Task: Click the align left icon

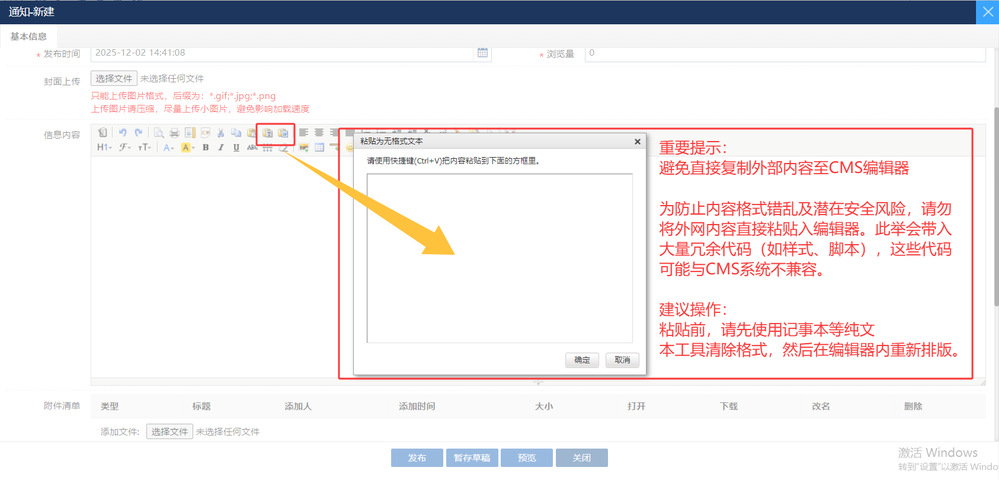Action: [303, 132]
